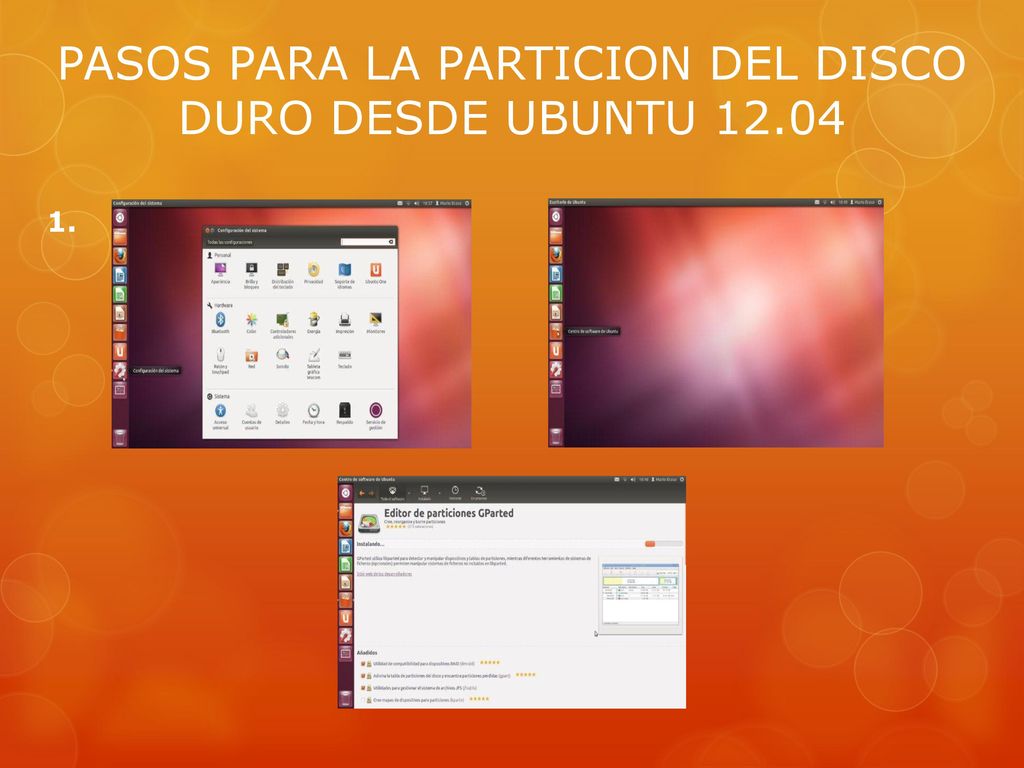
Task: Uncheck the lost partitions guessing add-on
Action: click(x=363, y=676)
